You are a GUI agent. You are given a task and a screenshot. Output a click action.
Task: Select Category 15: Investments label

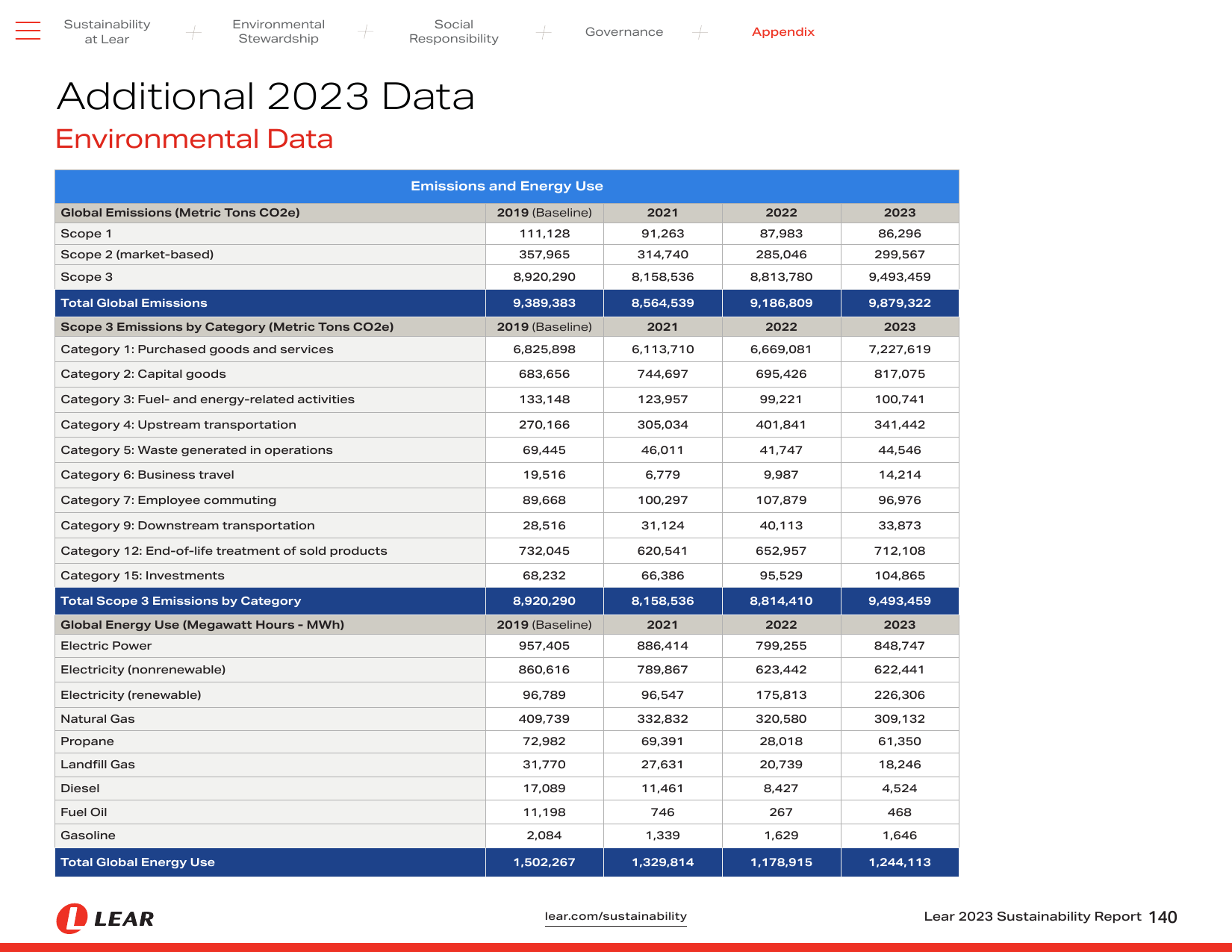[143, 576]
